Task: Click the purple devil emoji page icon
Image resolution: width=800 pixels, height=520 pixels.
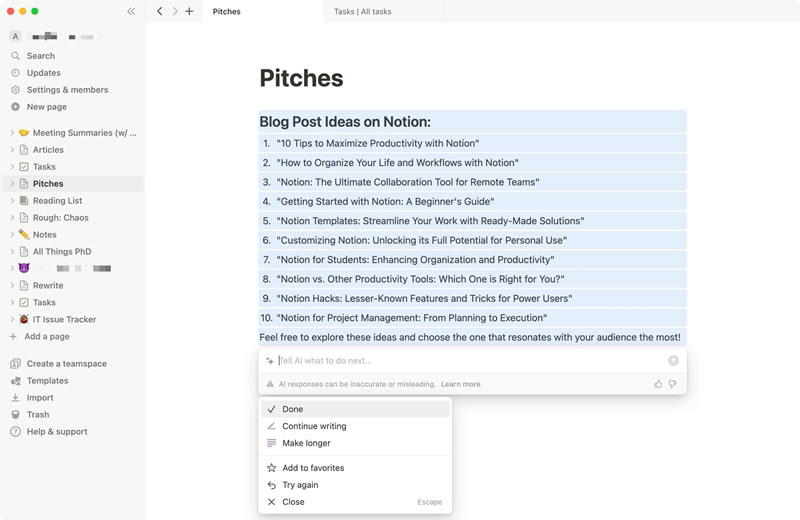Action: pyautogui.click(x=23, y=268)
